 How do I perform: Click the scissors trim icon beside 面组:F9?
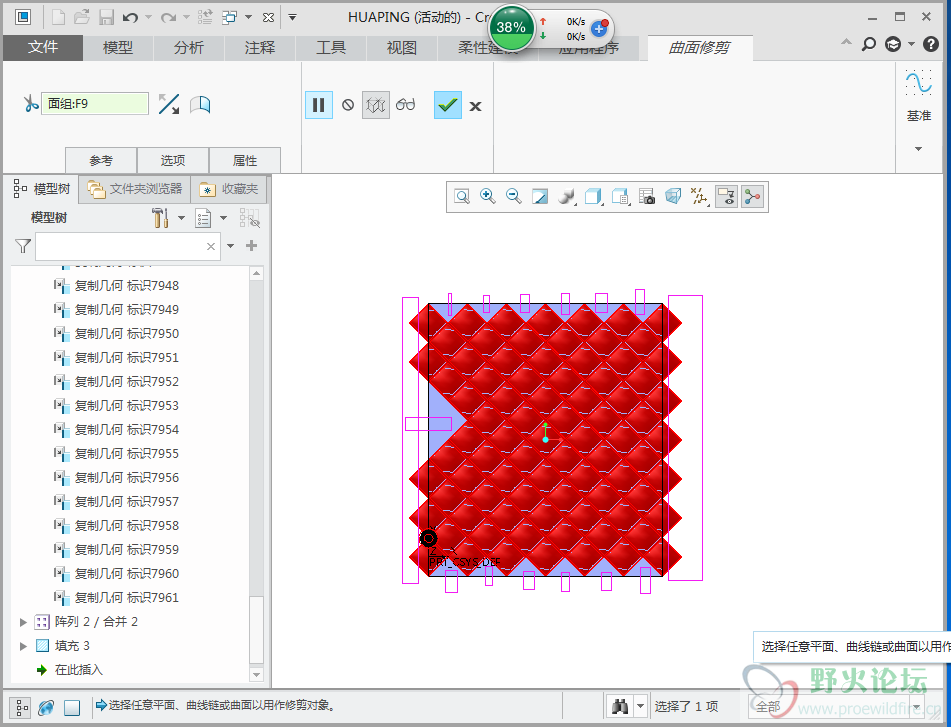[x=30, y=104]
